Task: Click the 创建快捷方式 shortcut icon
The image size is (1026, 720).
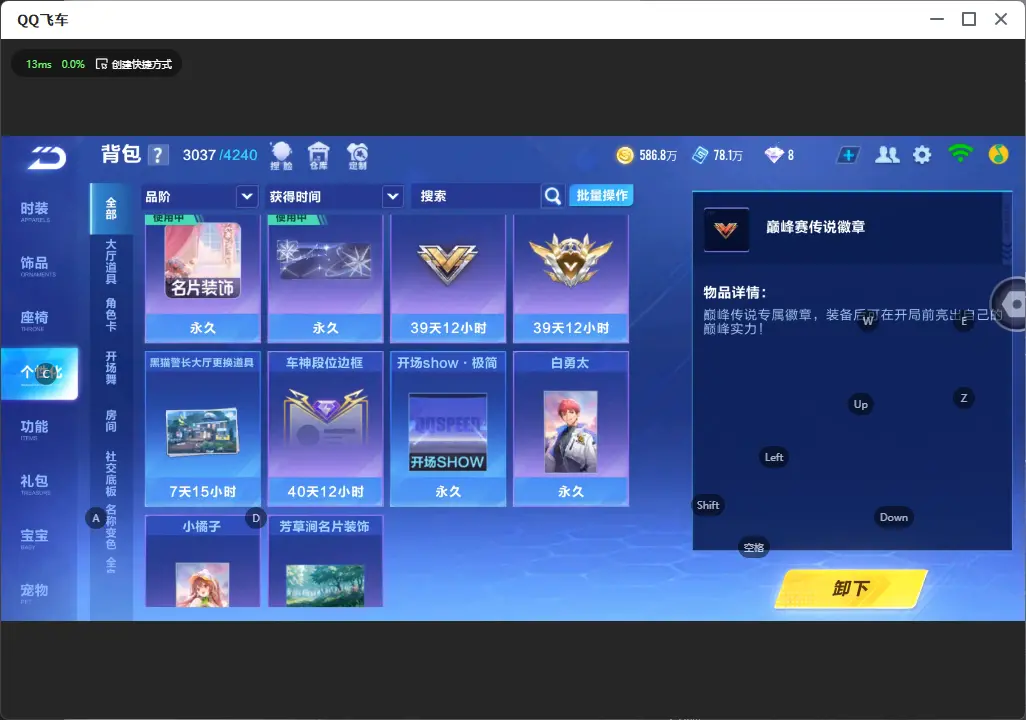Action: 101,64
